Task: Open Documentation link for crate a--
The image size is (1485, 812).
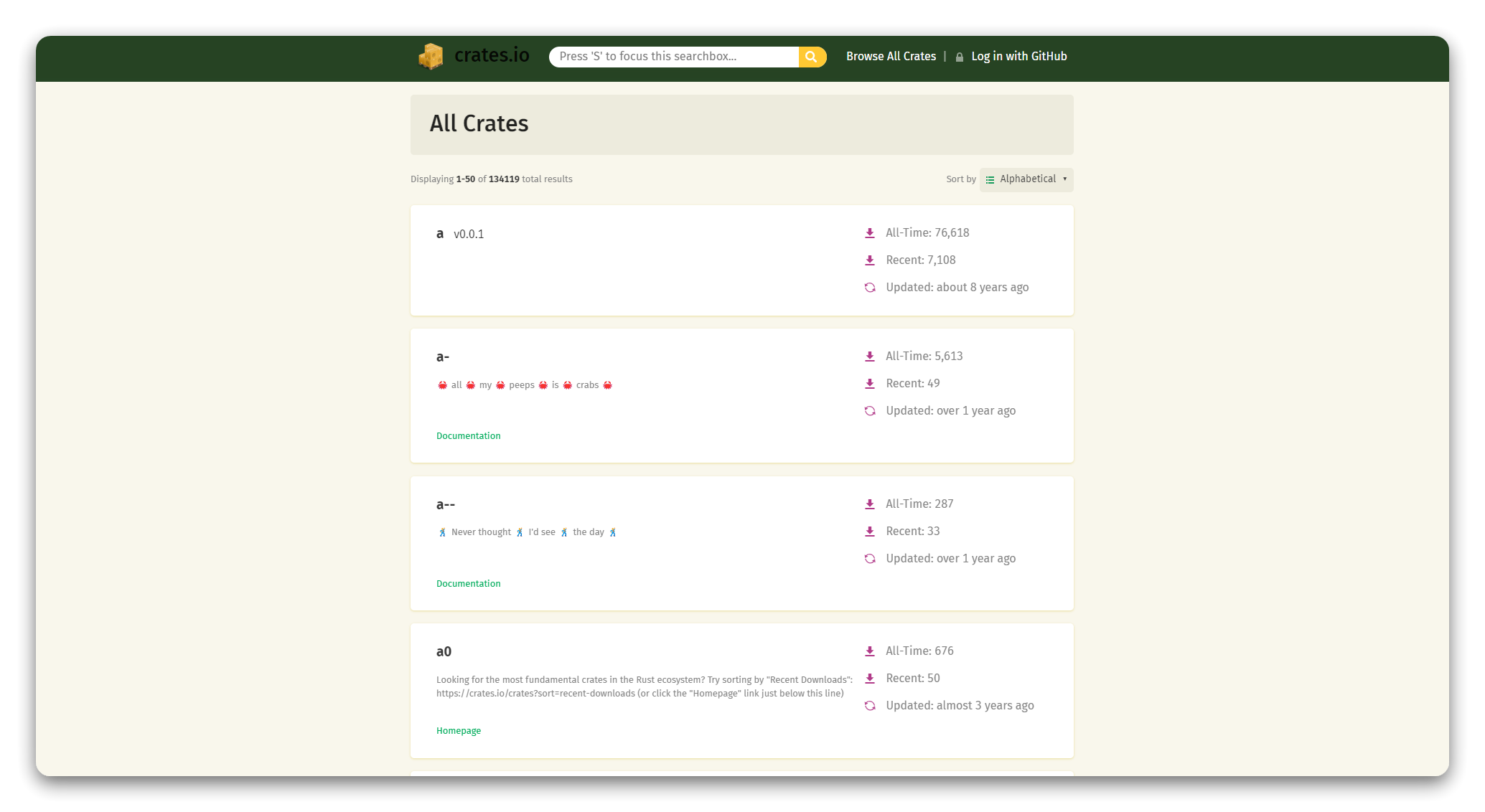Action: point(468,584)
